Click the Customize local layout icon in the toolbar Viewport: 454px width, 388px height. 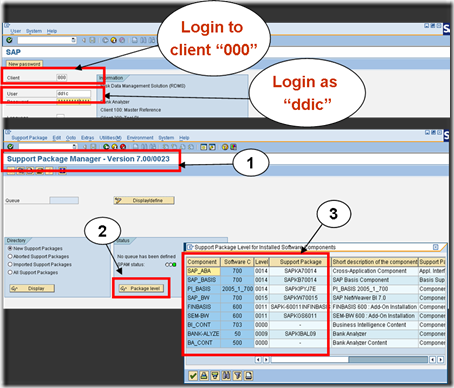tap(234, 147)
